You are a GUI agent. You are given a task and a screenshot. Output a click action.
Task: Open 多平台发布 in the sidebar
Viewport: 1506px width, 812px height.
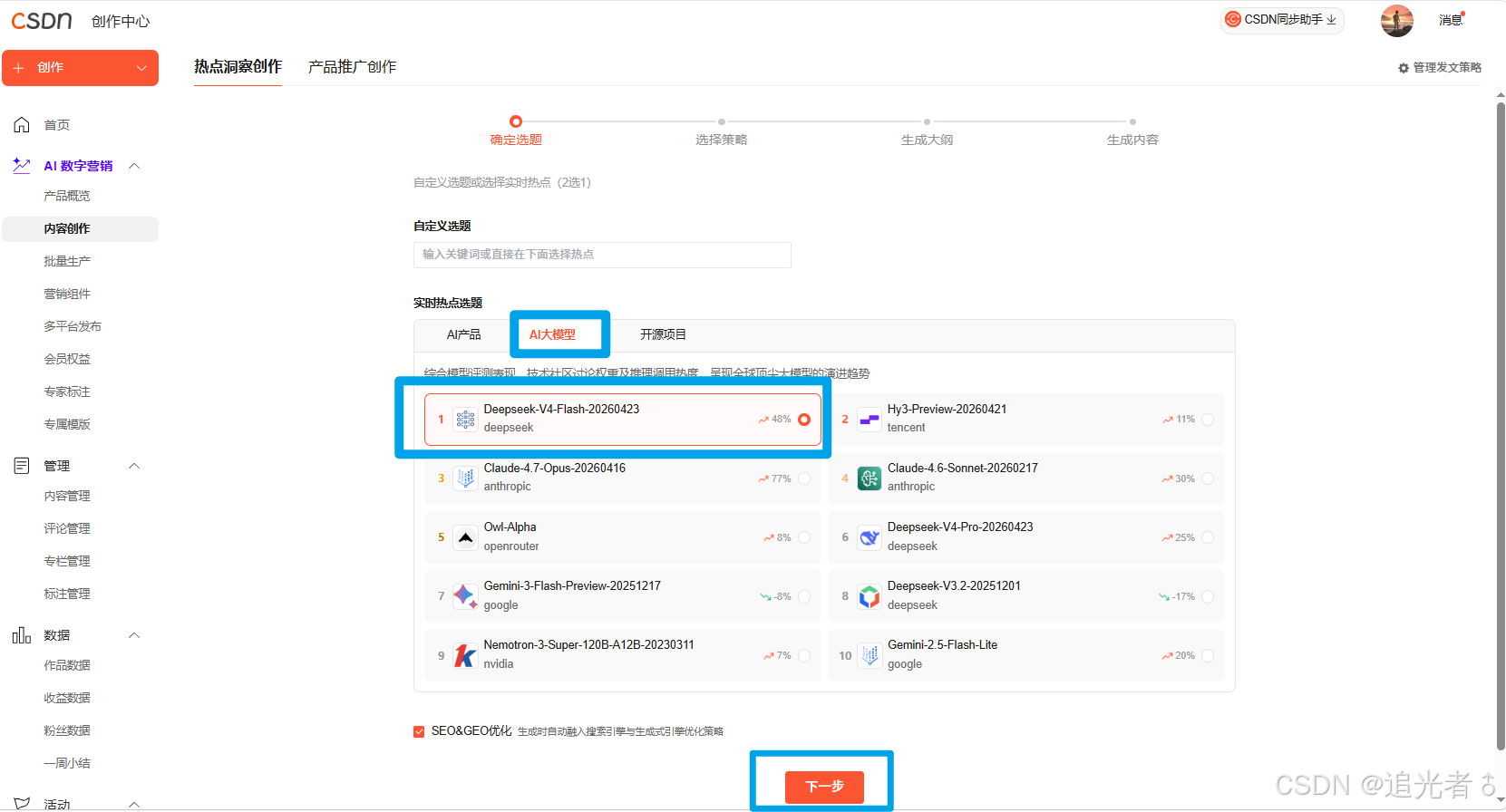tap(73, 326)
